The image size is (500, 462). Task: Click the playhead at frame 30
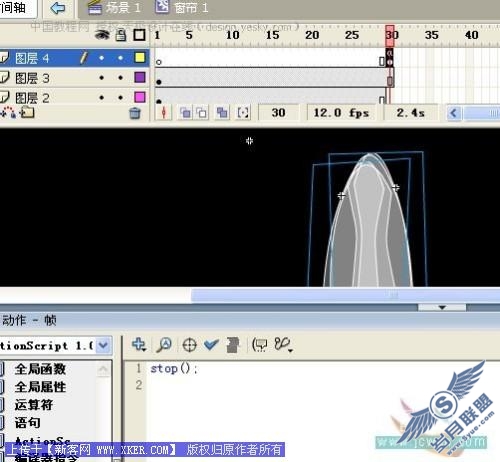[x=390, y=35]
